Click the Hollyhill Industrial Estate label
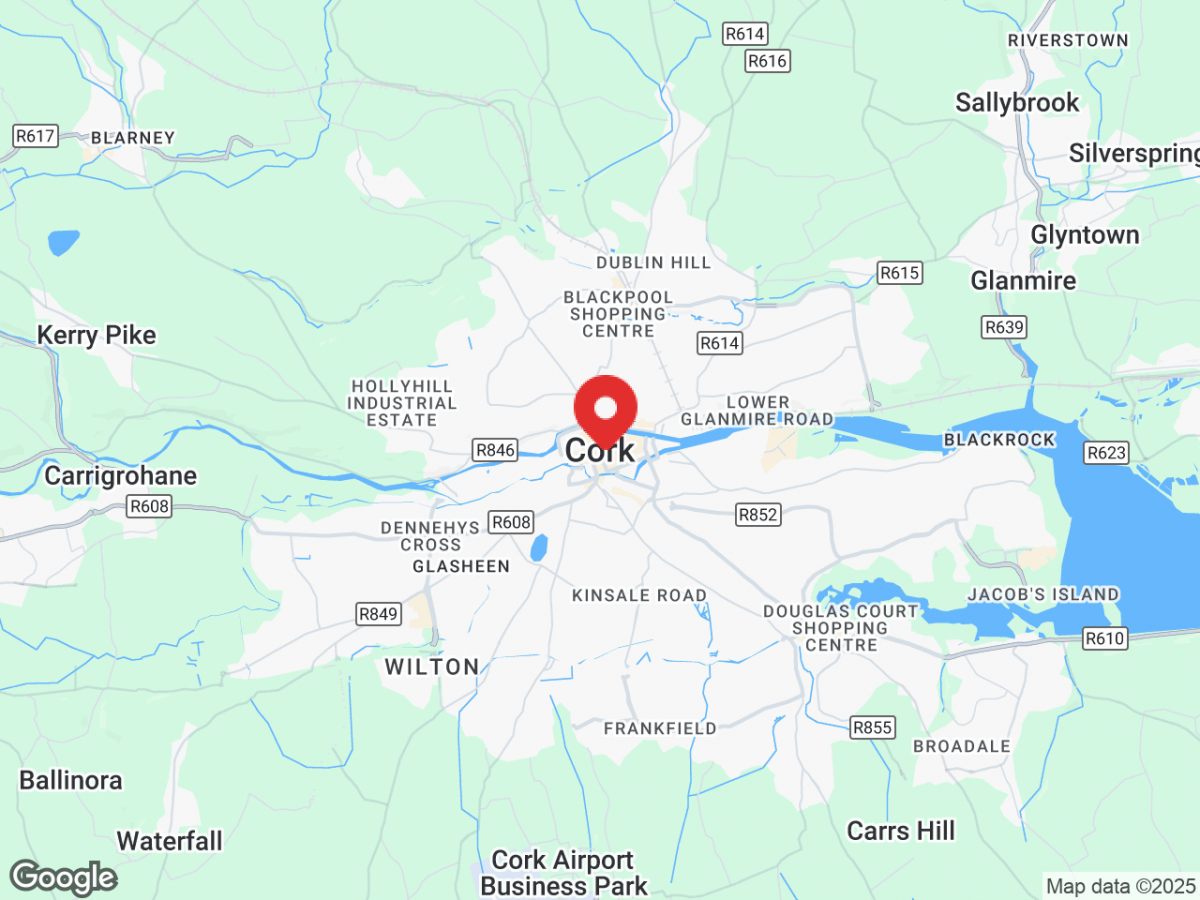1200x900 pixels. [402, 403]
